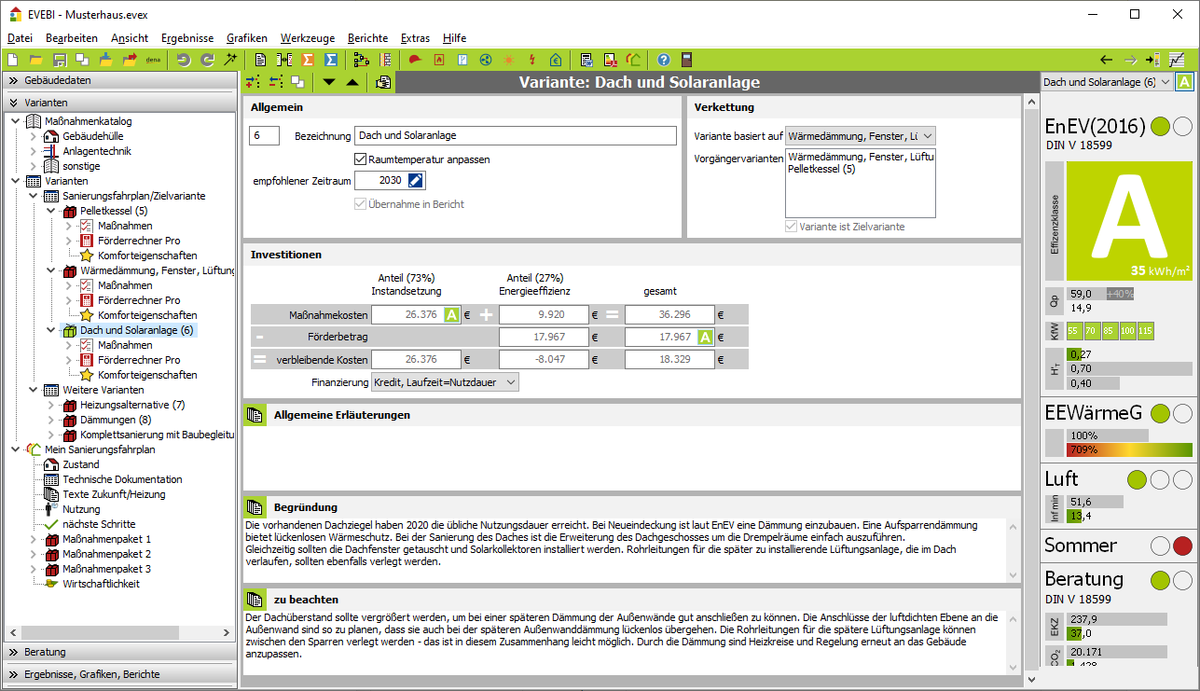The width and height of the screenshot is (1200, 691).
Task: Open a project with the folder icon
Action: 36,60
